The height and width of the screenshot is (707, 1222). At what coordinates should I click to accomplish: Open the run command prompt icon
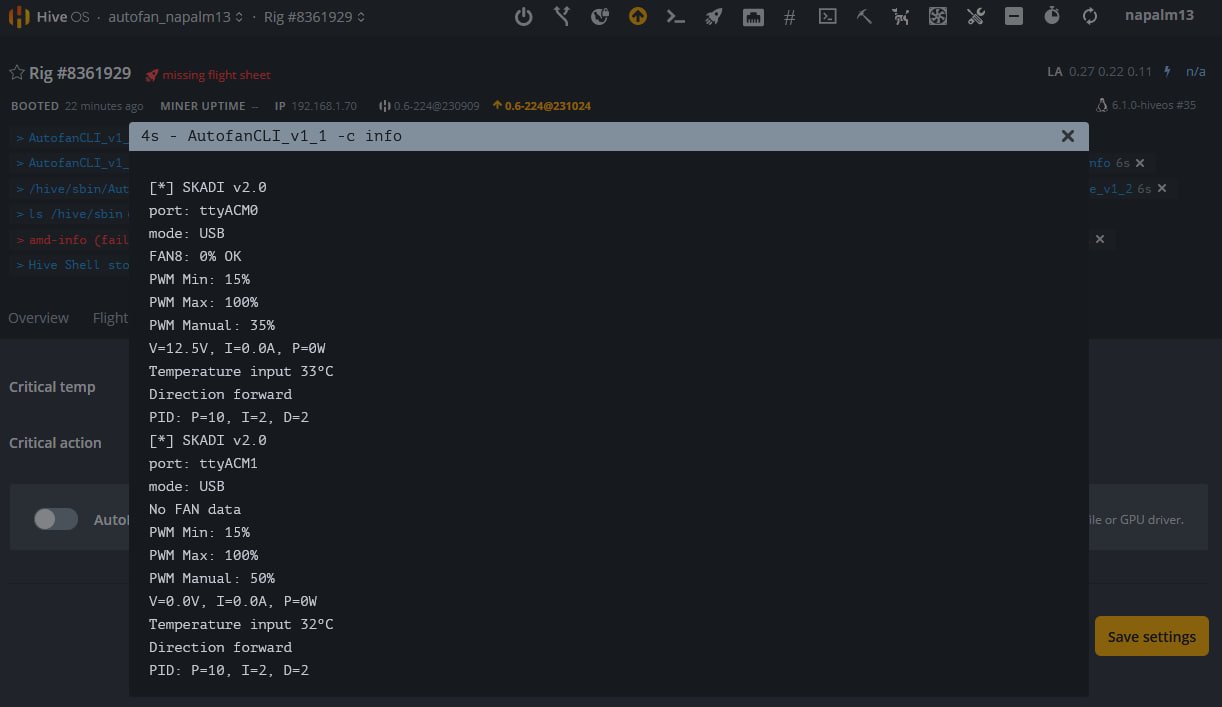coord(676,16)
